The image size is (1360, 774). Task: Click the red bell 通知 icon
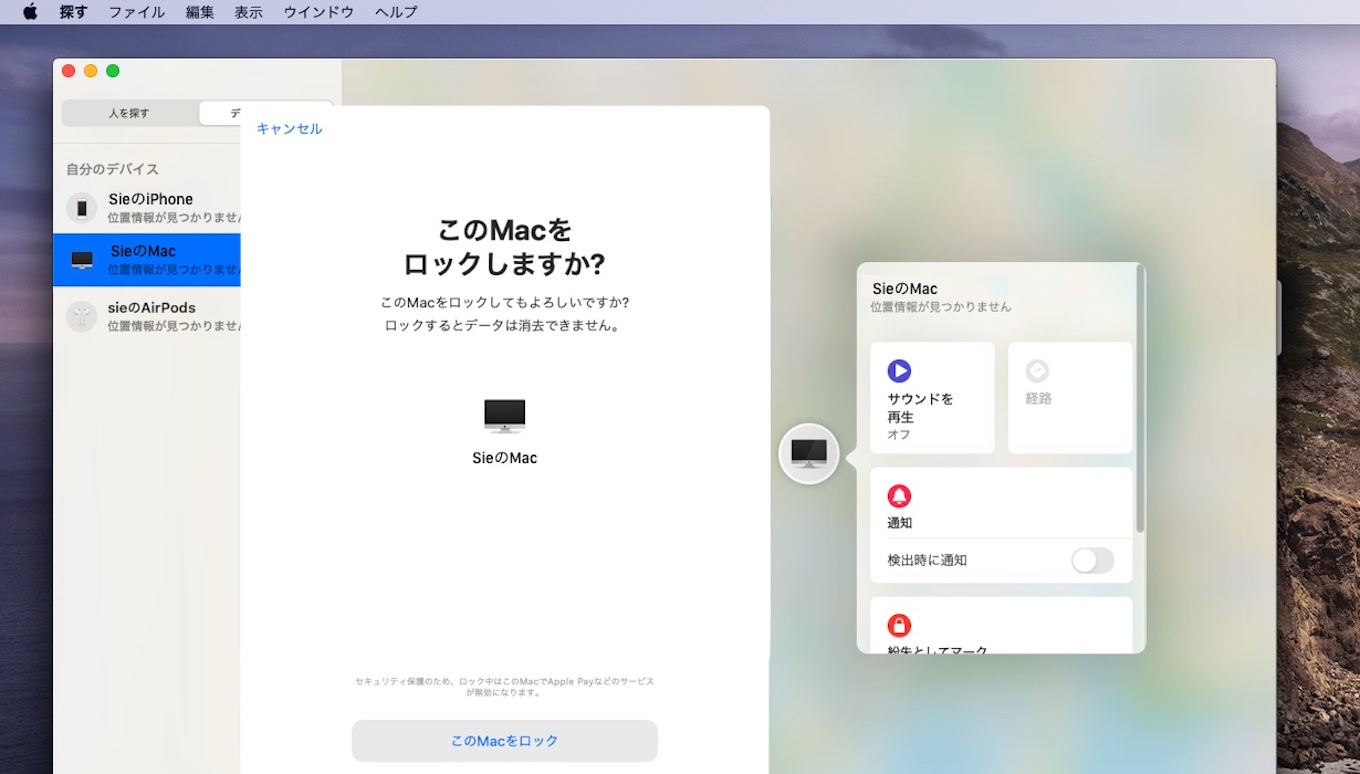coord(899,496)
